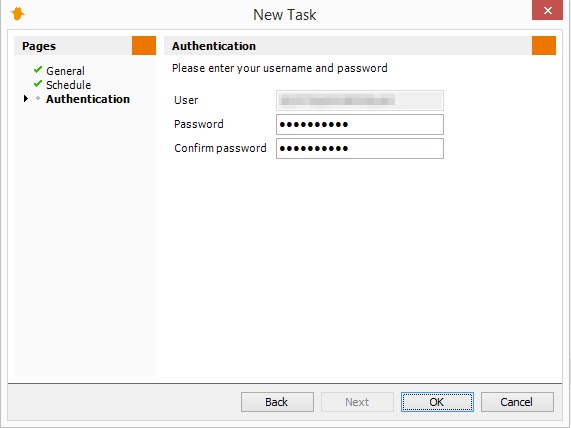Click the black arrow marker beside Authentication page

pyautogui.click(x=25, y=98)
